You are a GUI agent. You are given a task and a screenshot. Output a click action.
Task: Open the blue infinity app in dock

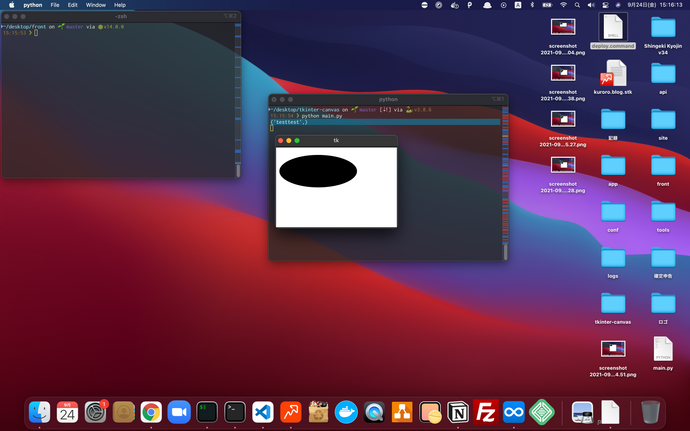514,413
